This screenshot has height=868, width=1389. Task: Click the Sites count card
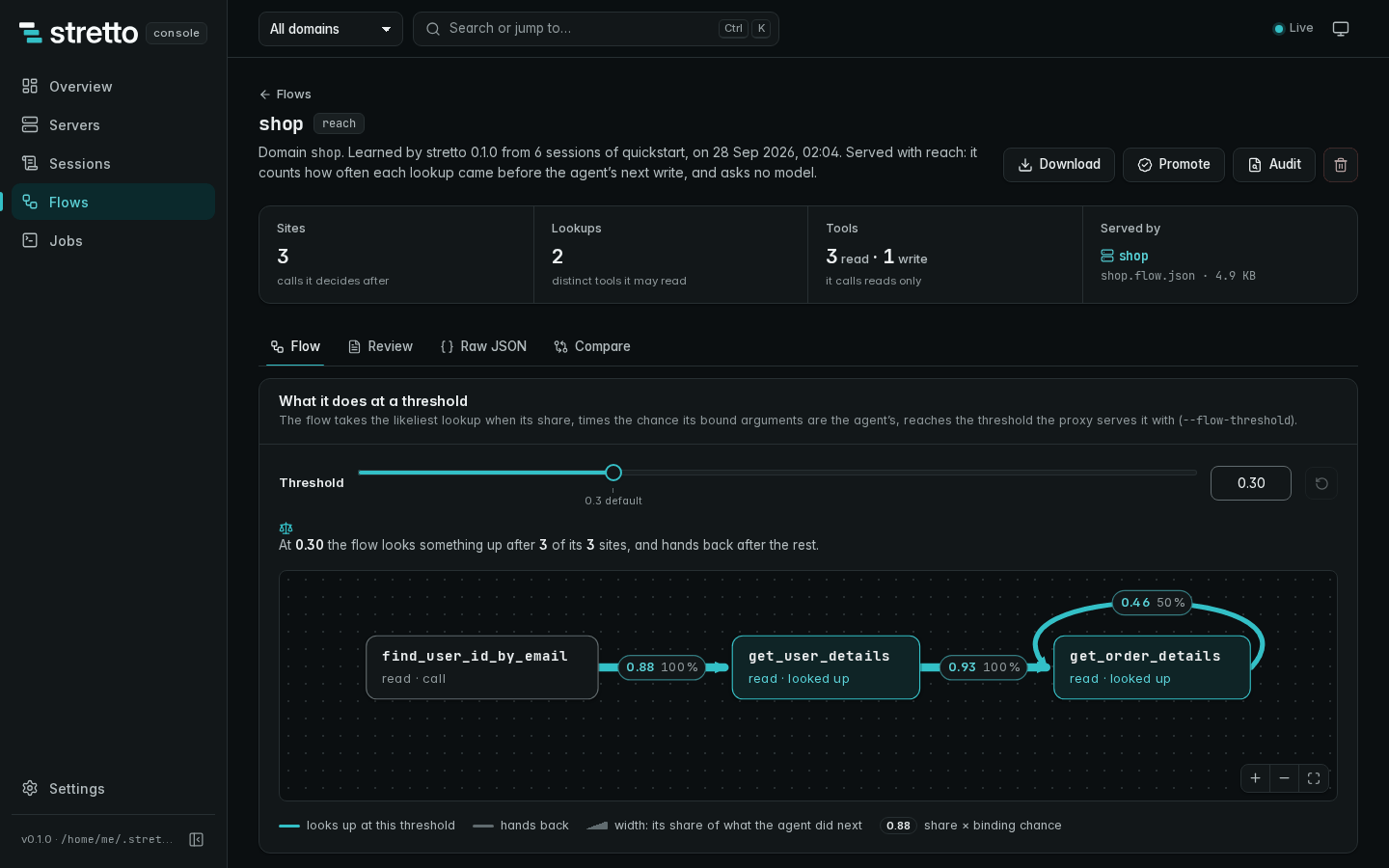point(396,255)
